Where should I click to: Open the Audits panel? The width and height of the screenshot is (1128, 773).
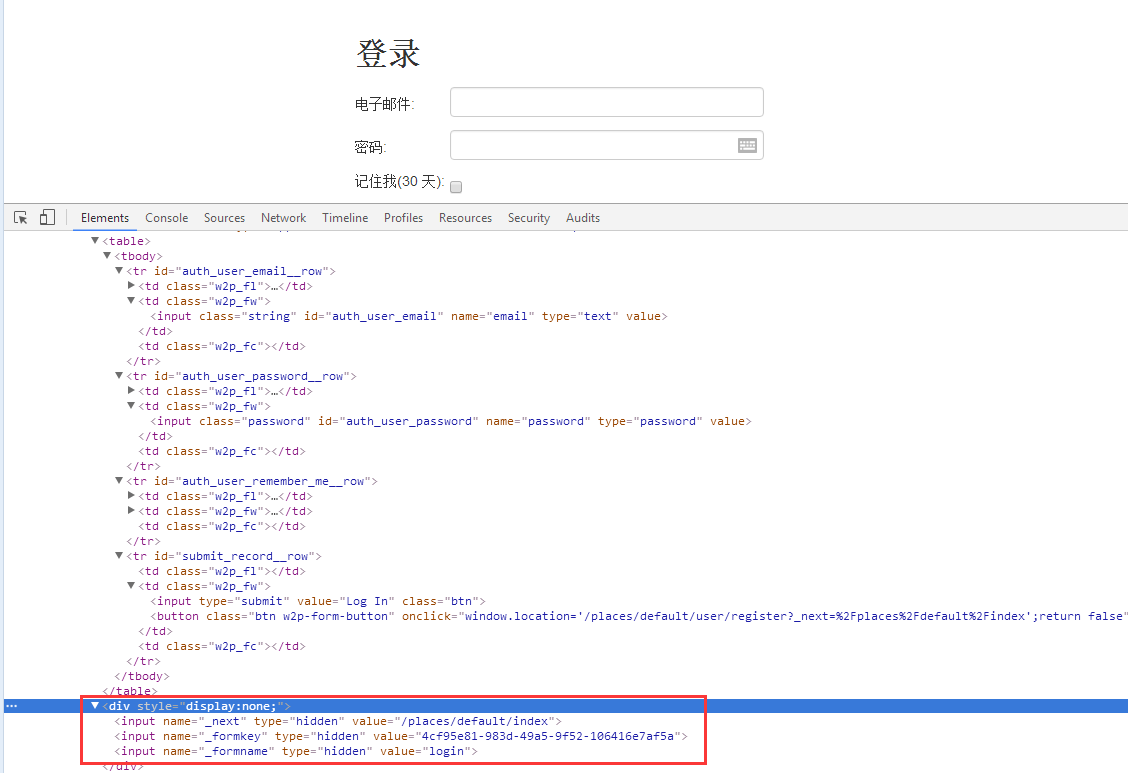click(583, 217)
